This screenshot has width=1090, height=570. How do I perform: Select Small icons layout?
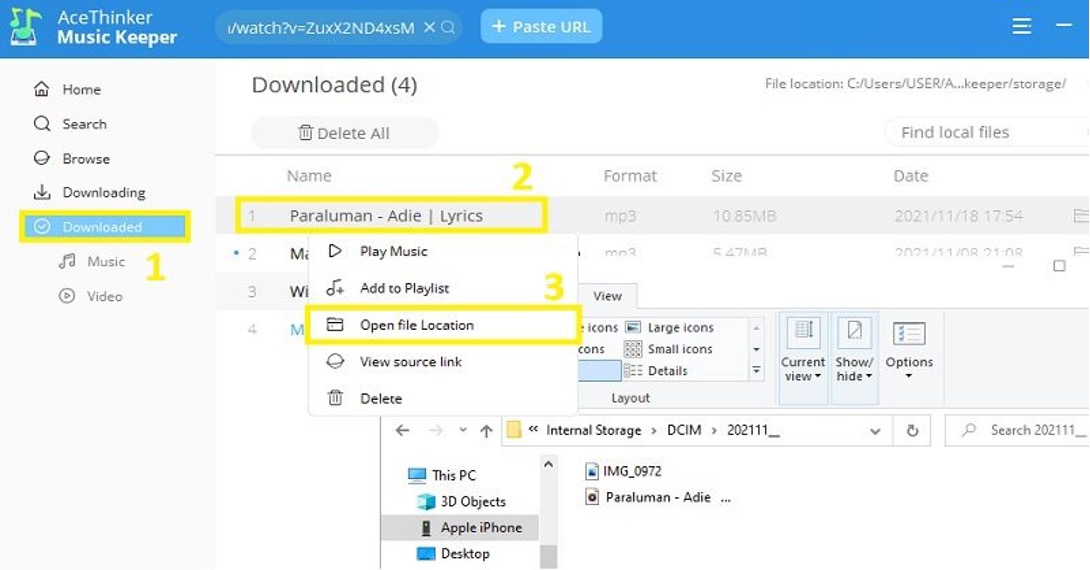tap(669, 349)
